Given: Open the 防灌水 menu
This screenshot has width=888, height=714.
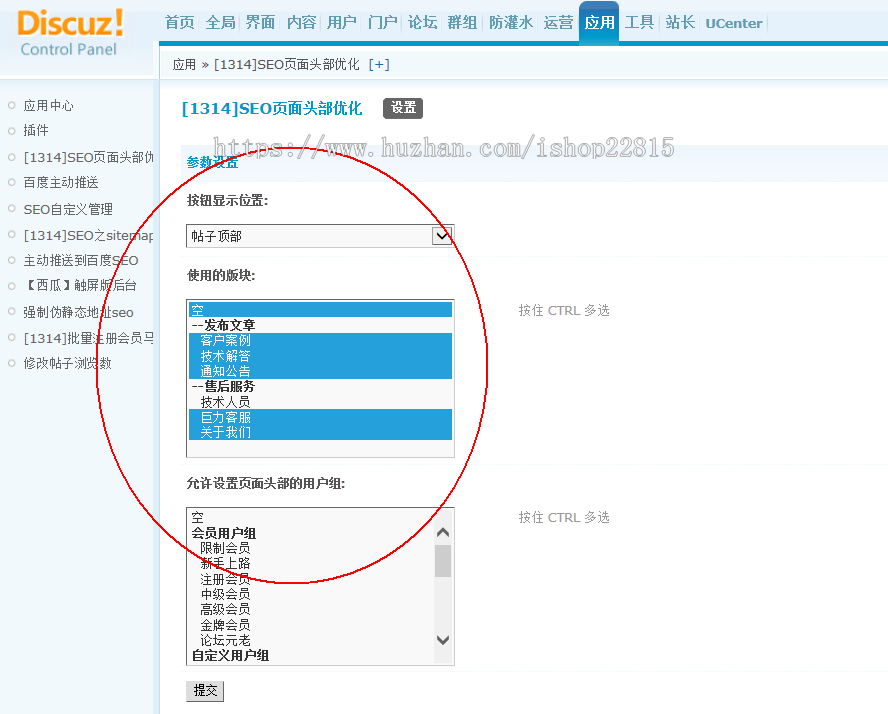Looking at the screenshot, I should coord(510,22).
